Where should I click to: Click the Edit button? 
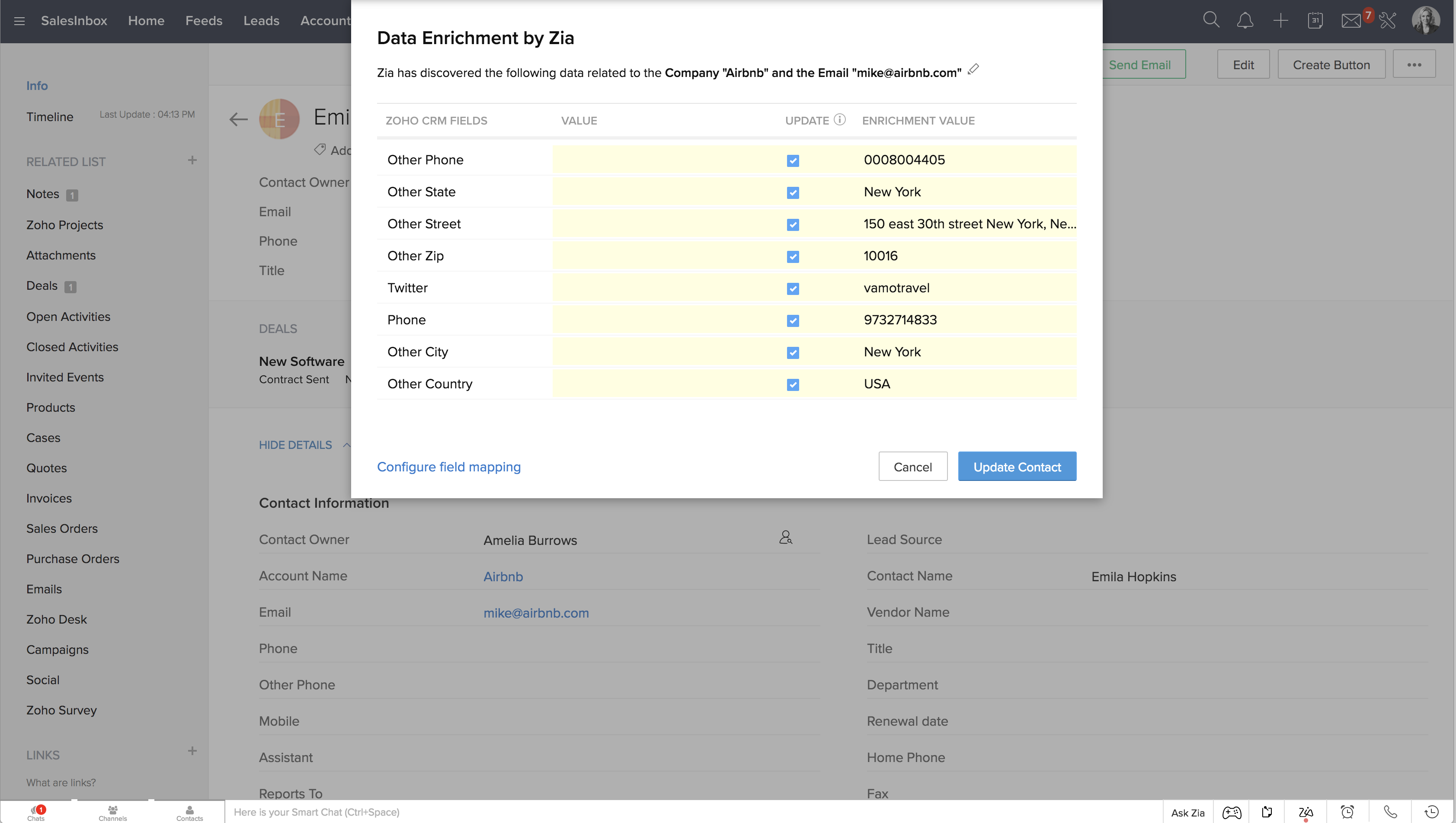tap(1244, 64)
